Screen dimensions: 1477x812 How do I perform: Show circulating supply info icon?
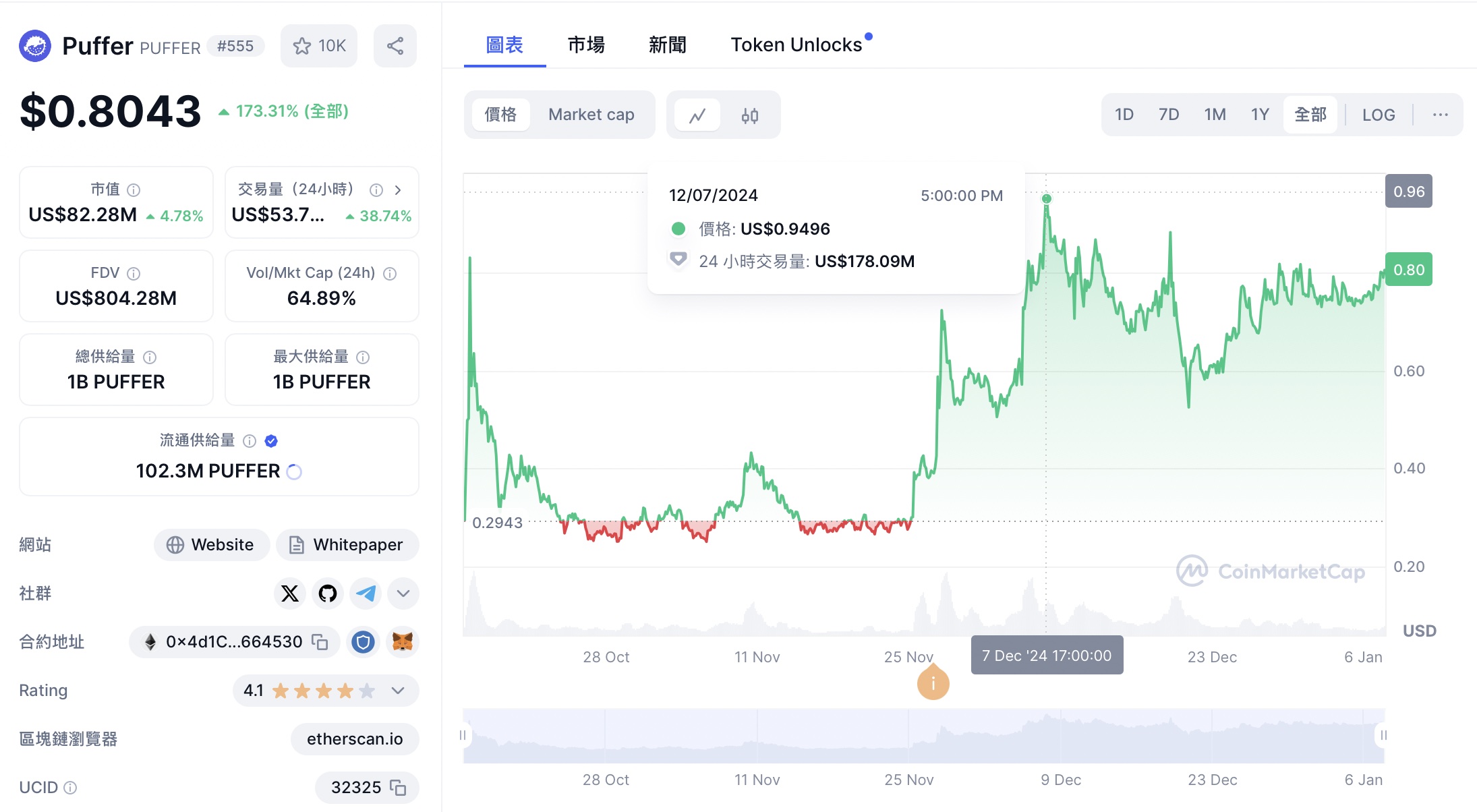[x=250, y=441]
